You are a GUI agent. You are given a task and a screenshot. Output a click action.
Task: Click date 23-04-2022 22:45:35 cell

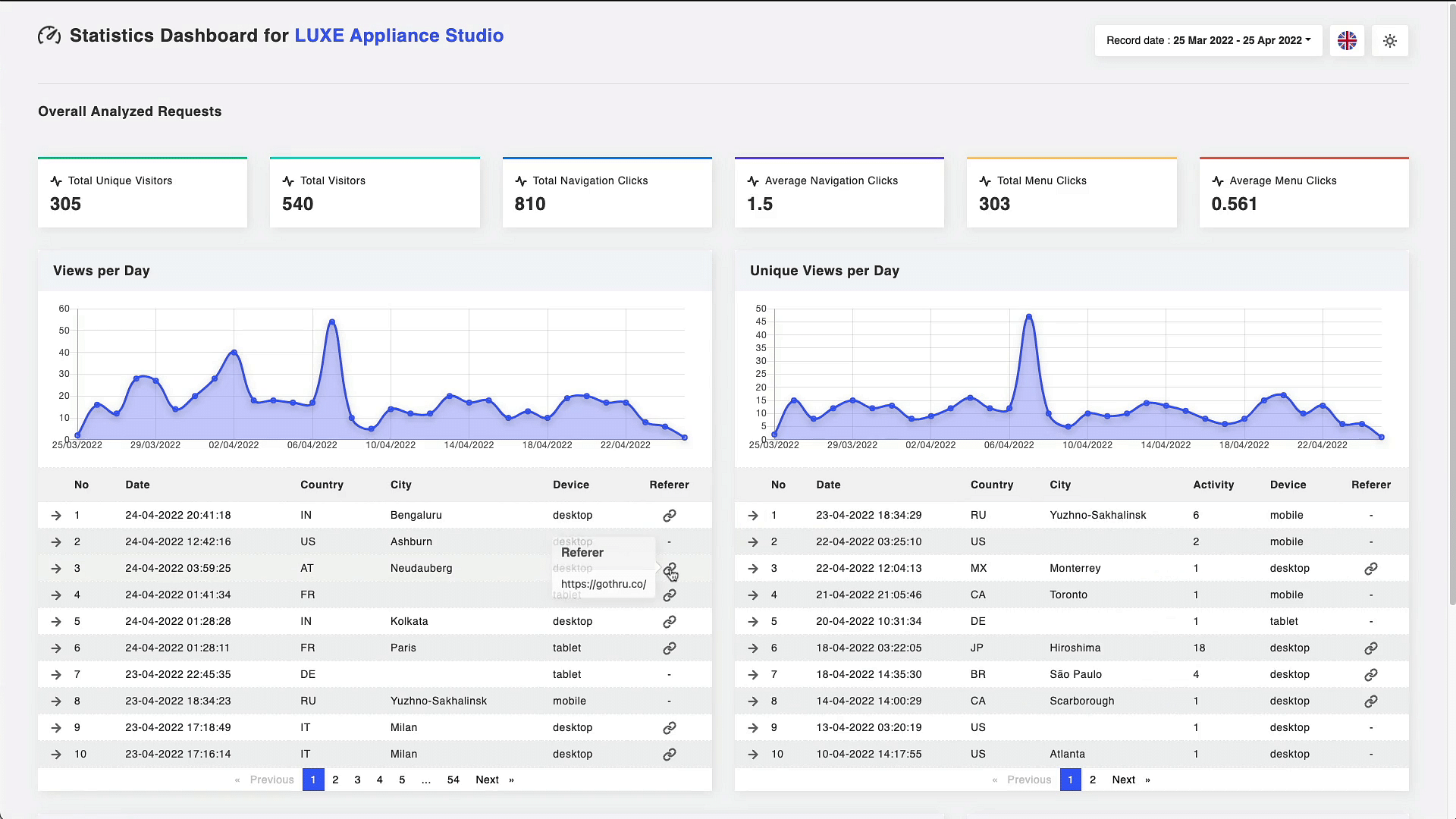pyautogui.click(x=178, y=675)
